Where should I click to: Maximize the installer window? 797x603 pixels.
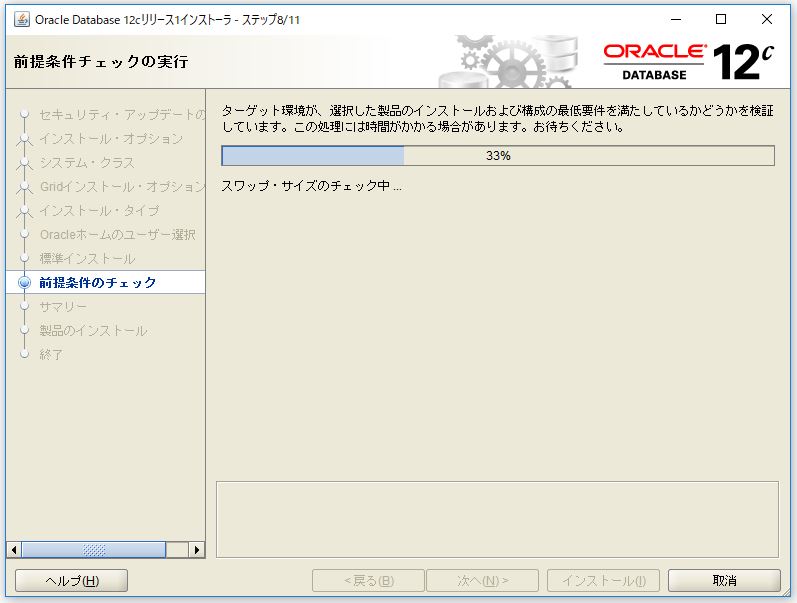coord(721,19)
